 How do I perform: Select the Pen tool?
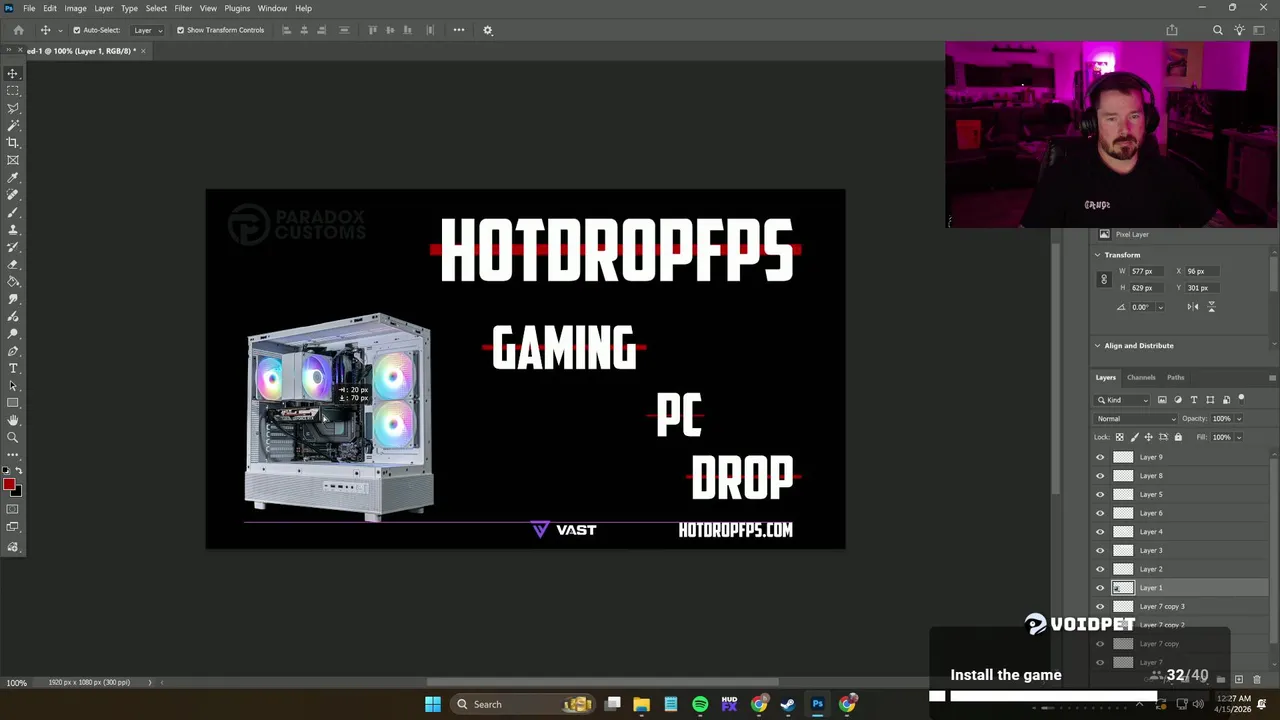point(13,351)
